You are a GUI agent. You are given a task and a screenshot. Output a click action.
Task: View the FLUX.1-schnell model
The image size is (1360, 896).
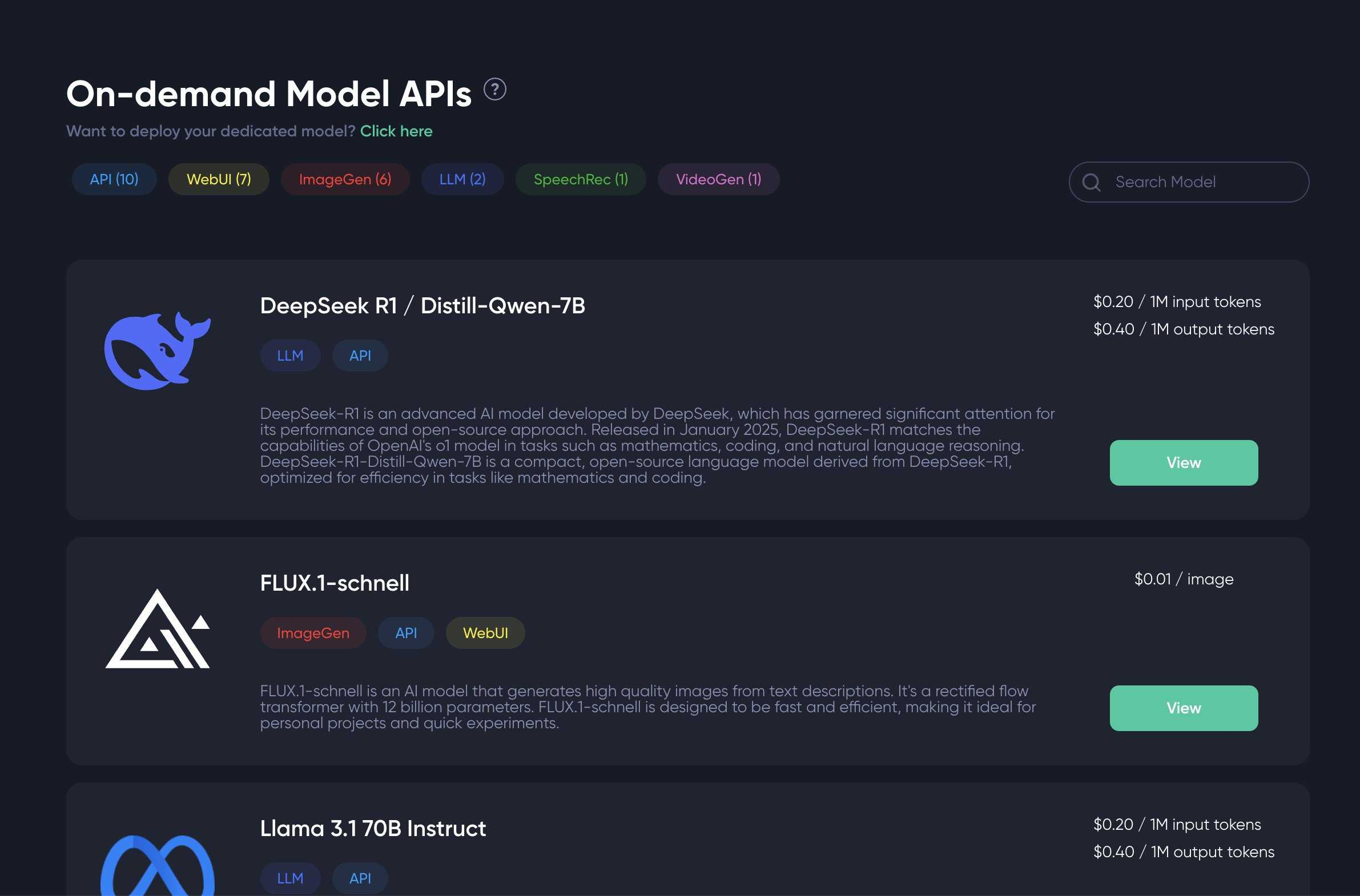click(1184, 708)
